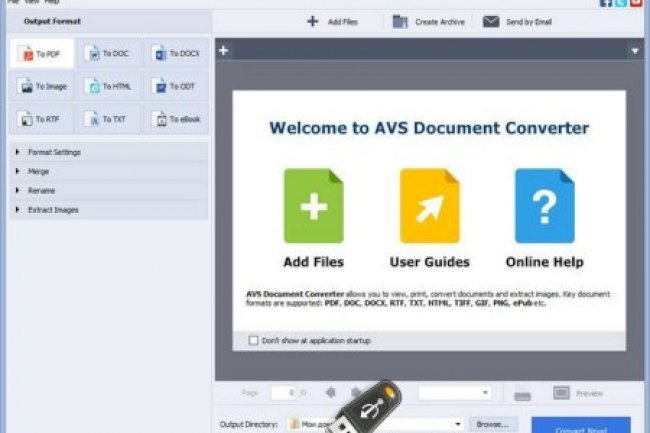Expand the Merge section

click(39, 171)
